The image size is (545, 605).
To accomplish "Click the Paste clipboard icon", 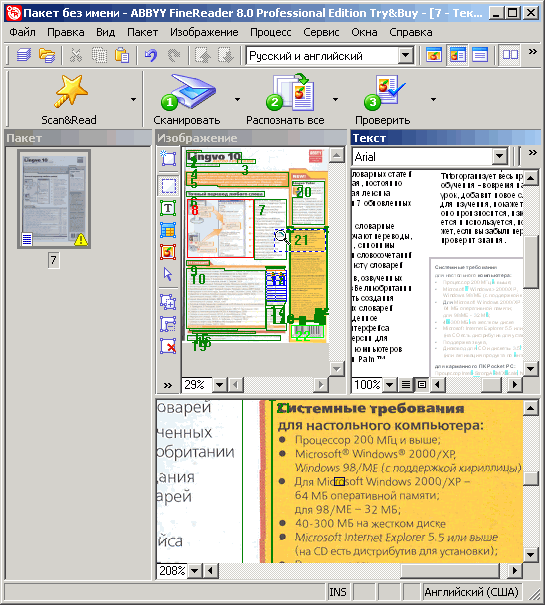I will (x=122, y=55).
